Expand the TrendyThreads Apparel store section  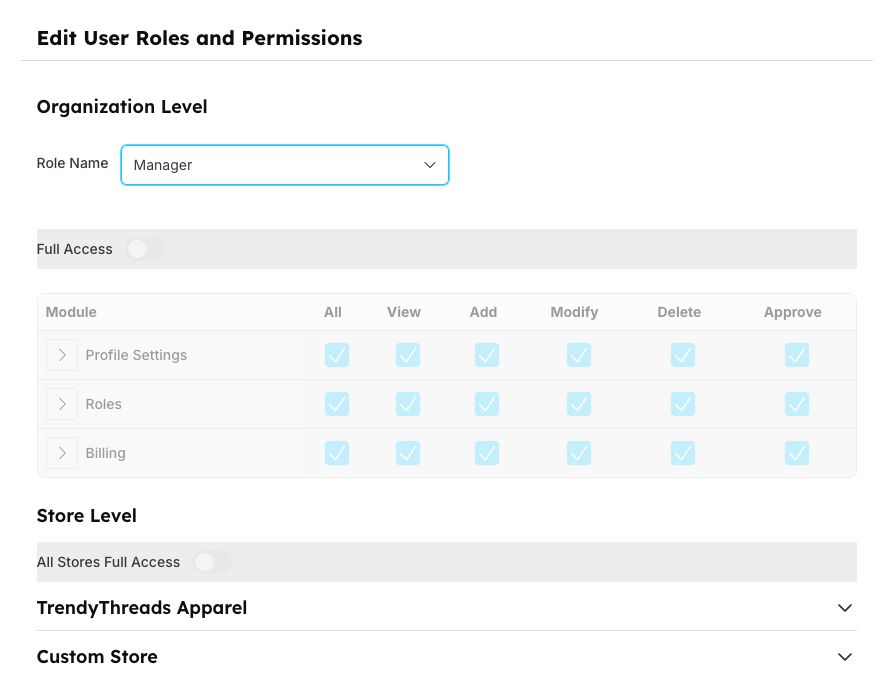point(845,608)
